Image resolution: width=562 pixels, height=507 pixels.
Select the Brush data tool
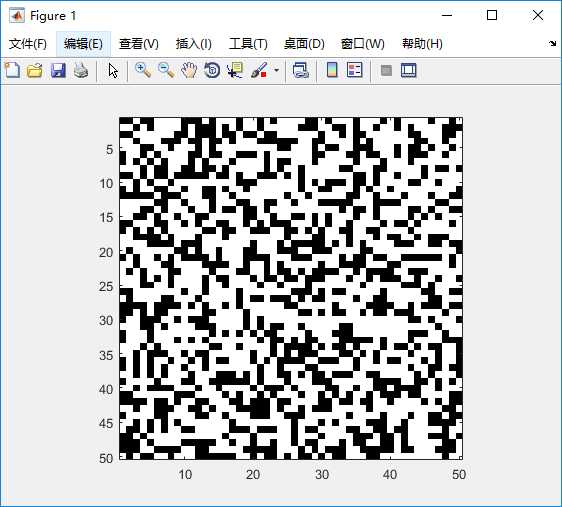(259, 70)
